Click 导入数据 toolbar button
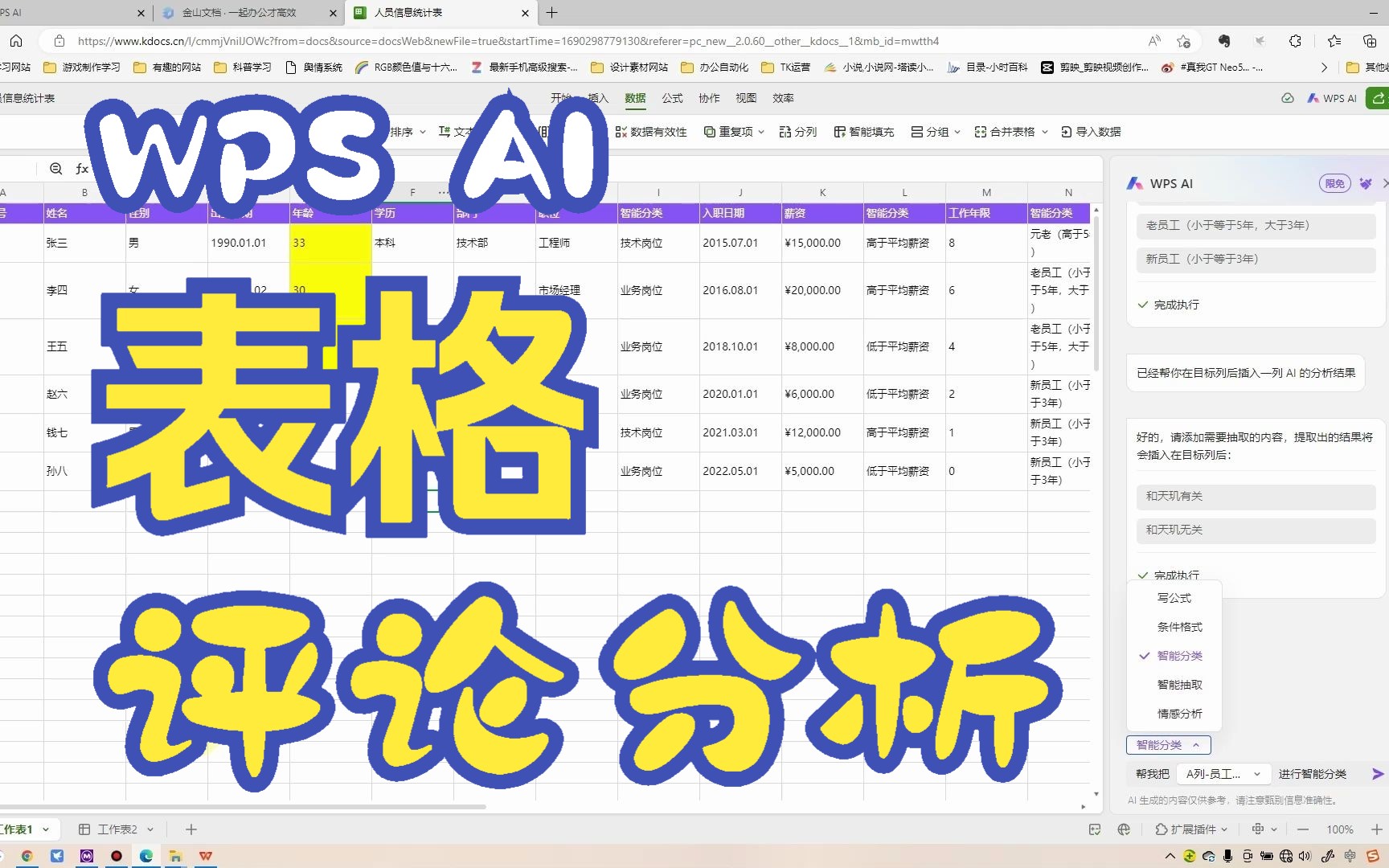1389x868 pixels. 1091,132
